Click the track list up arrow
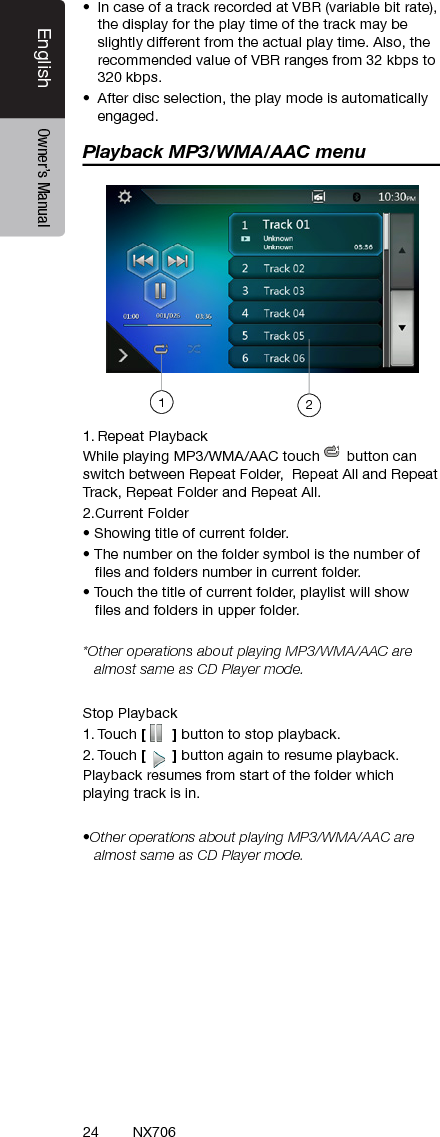This screenshot has width=440, height=1137. click(x=402, y=250)
